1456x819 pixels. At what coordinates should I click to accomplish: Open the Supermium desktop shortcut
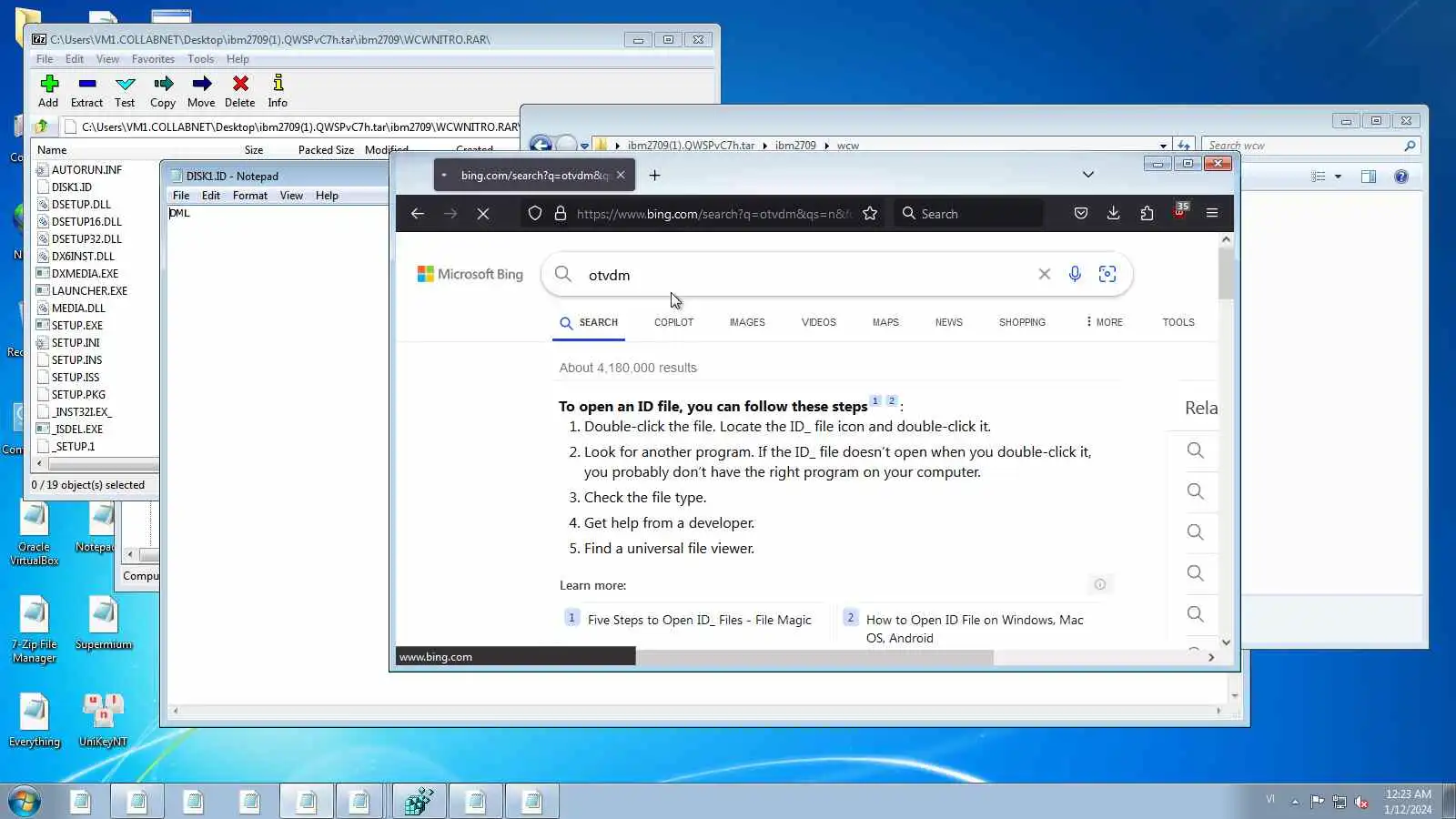pos(104,623)
